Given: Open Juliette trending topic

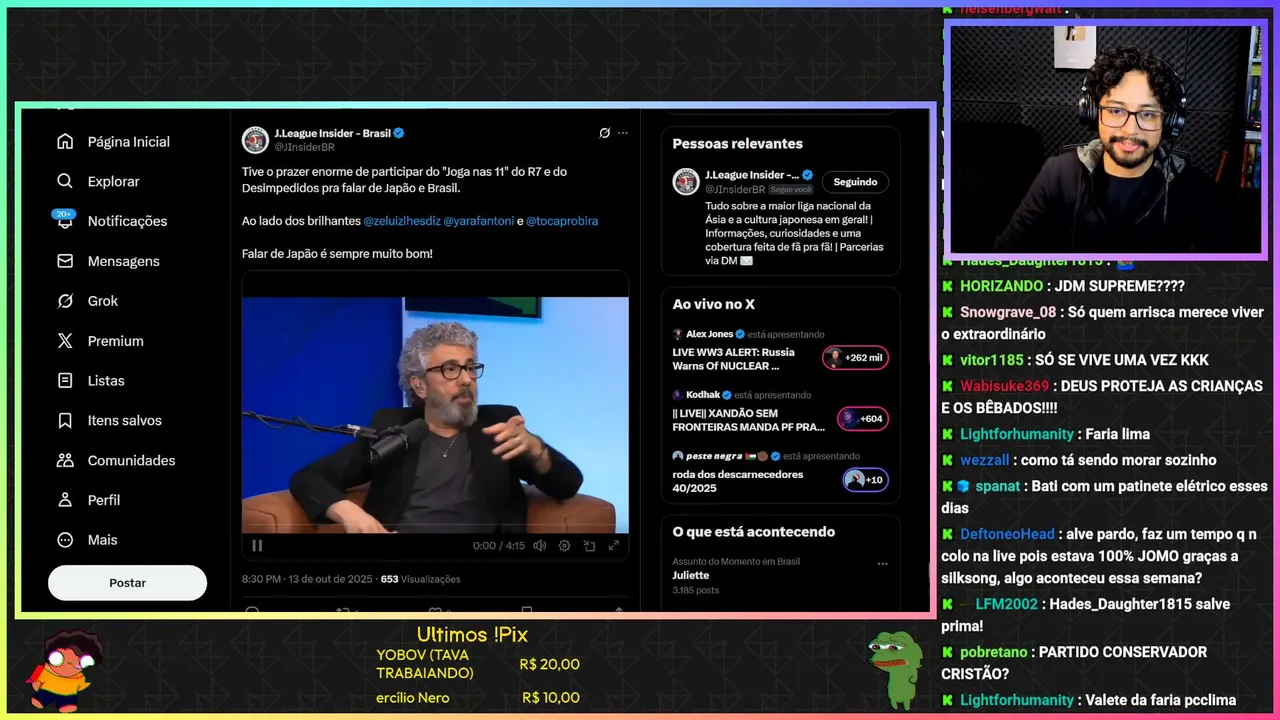Looking at the screenshot, I should [691, 576].
